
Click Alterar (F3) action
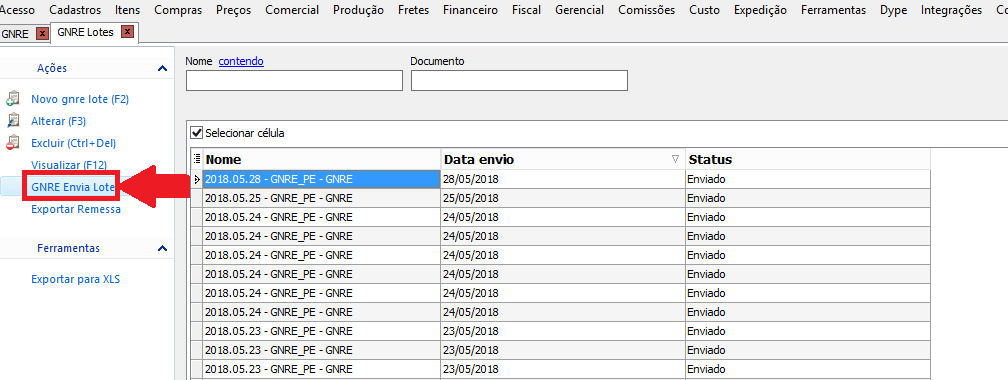point(58,122)
